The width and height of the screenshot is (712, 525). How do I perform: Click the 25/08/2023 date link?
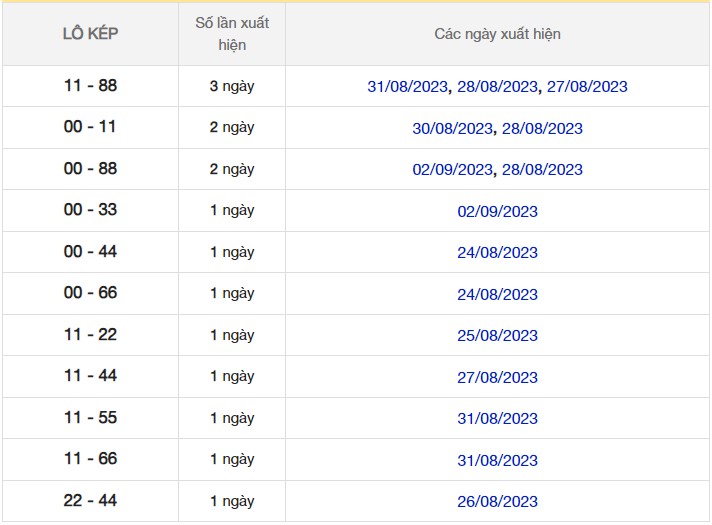tap(497, 336)
